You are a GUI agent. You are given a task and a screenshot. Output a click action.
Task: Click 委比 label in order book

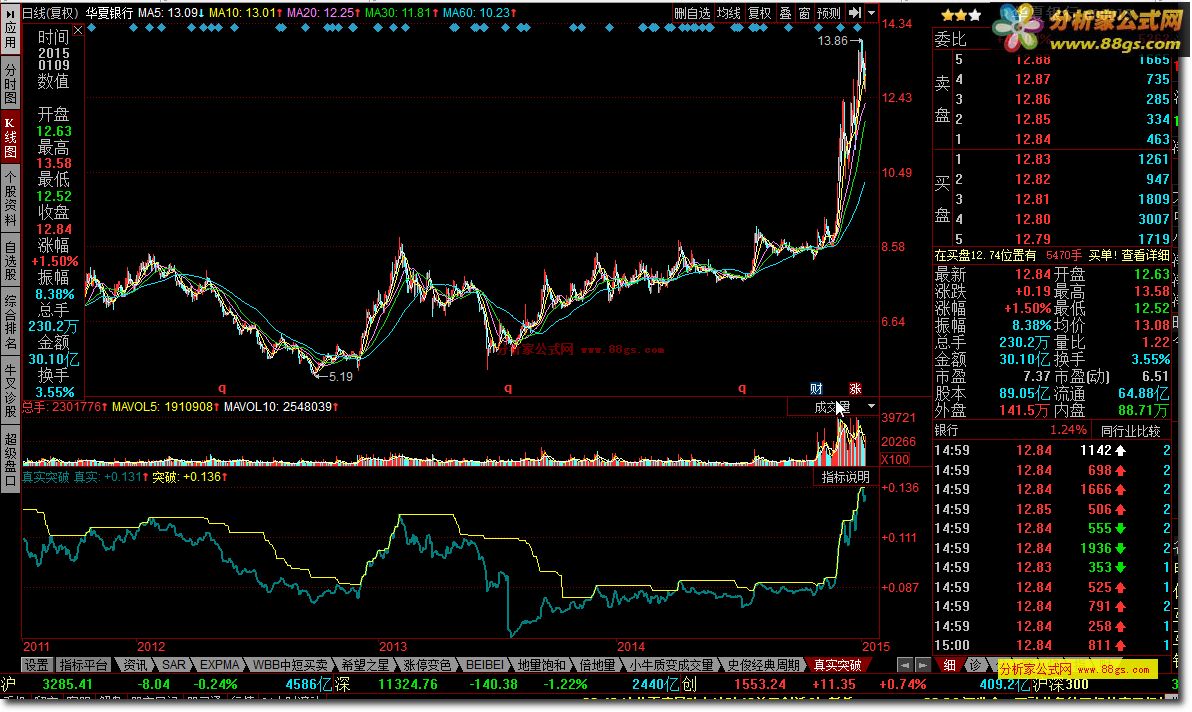tap(950, 39)
